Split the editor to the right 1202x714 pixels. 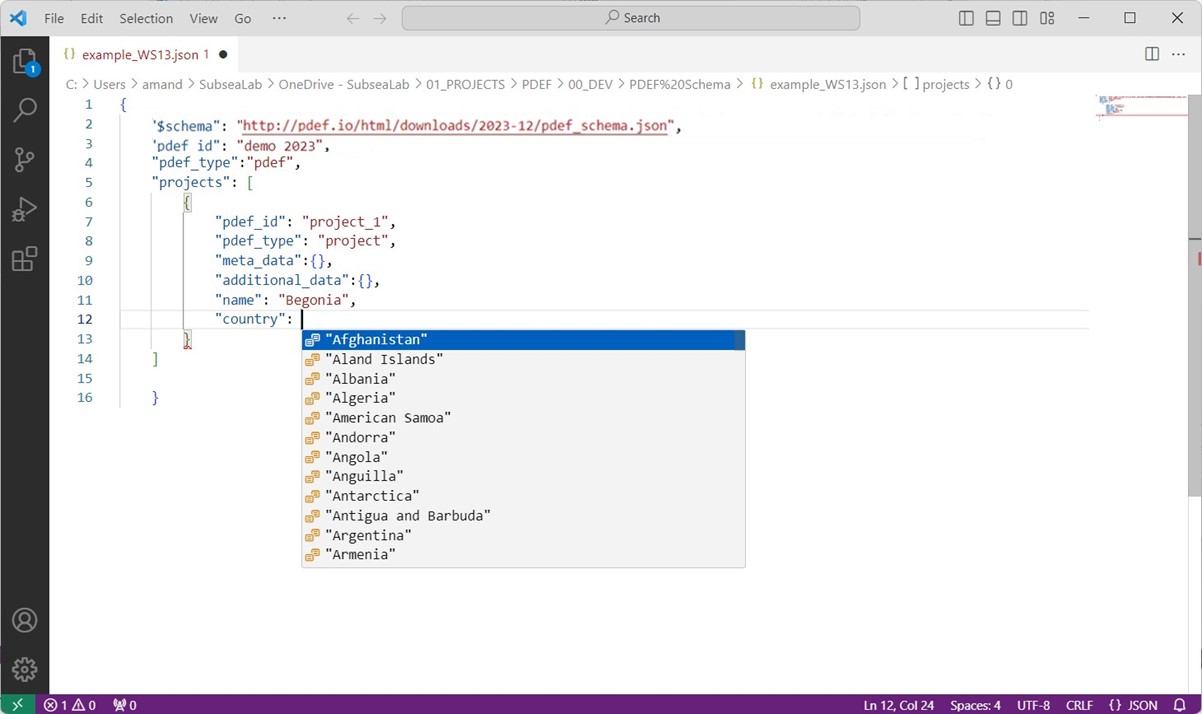point(1152,54)
